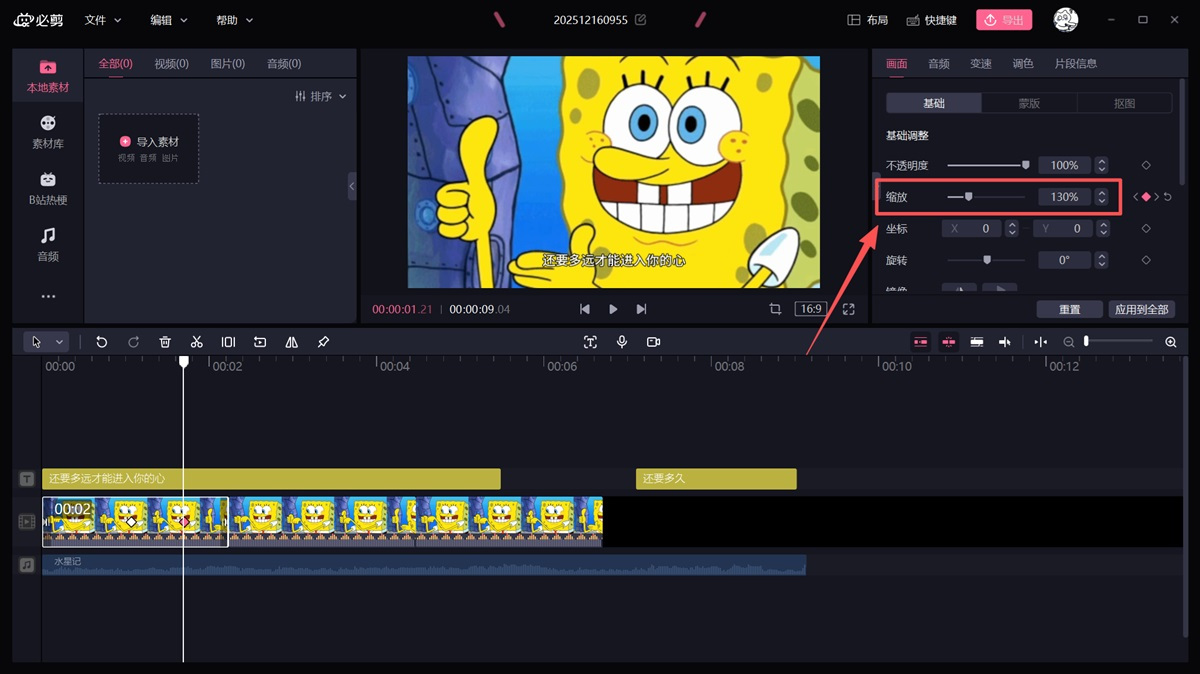
Task: Click the mirror flip icon in timeline toolbar
Action: click(292, 342)
